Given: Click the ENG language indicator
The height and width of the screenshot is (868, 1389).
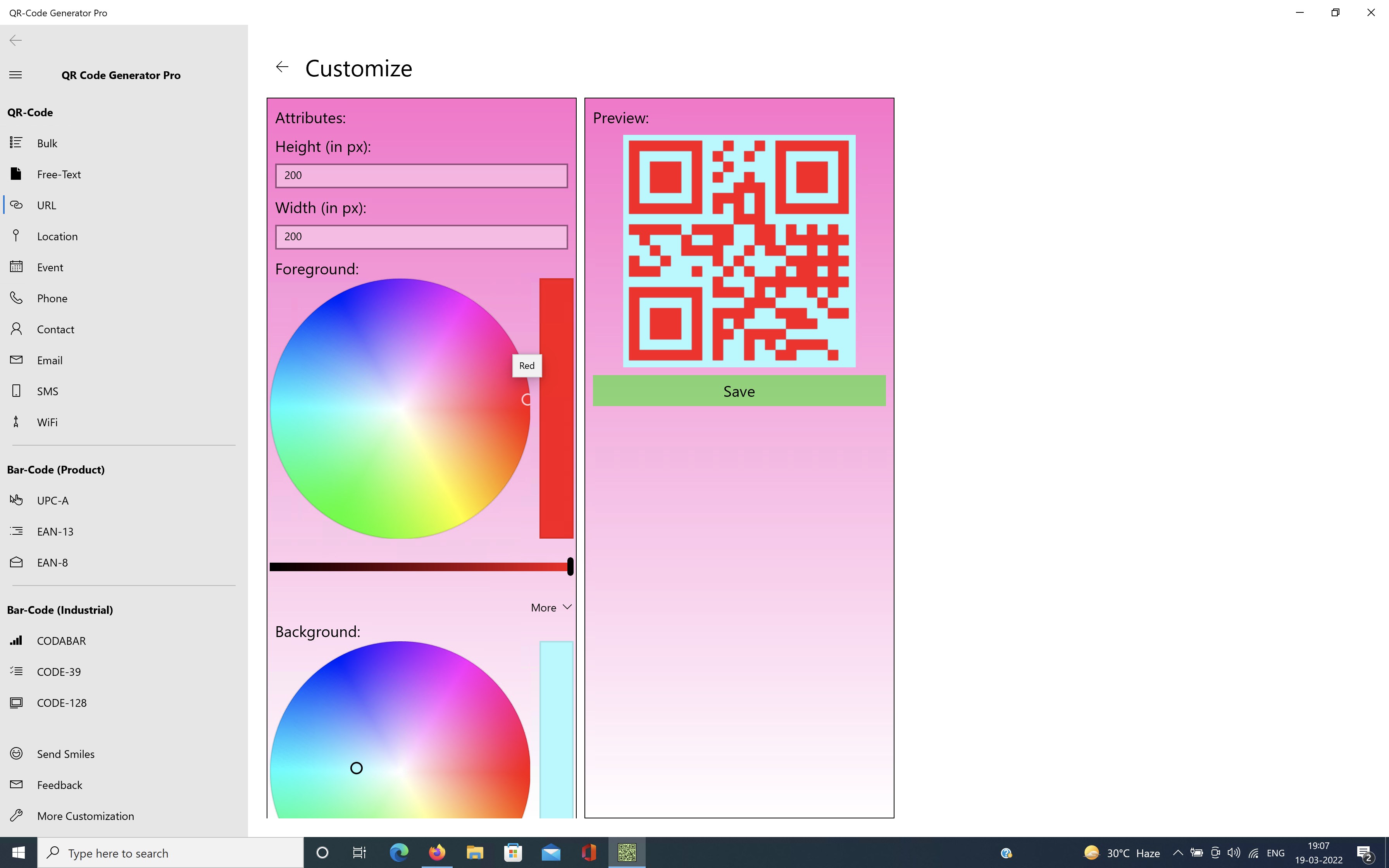Looking at the screenshot, I should pyautogui.click(x=1275, y=853).
